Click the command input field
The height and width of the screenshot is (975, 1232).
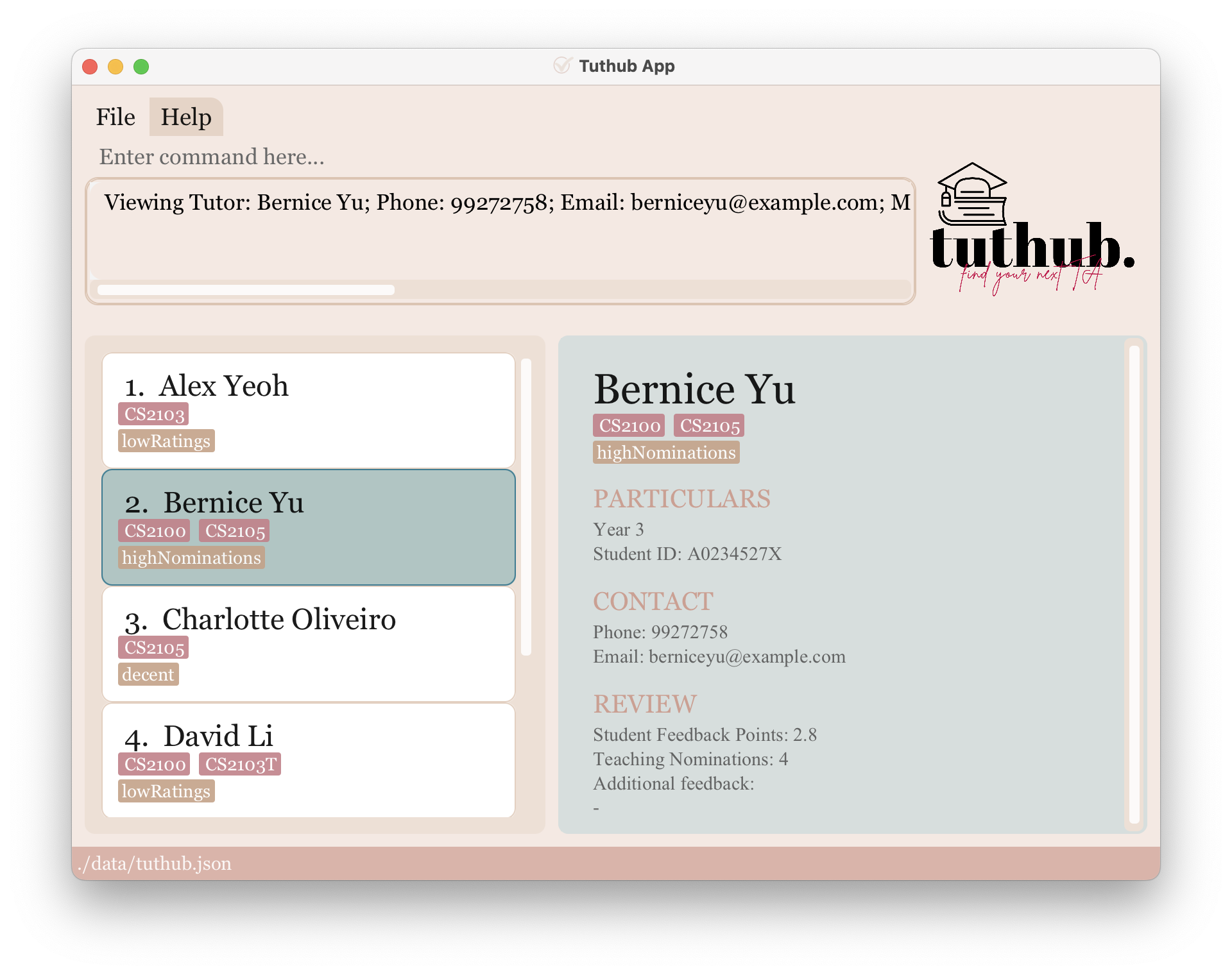click(501, 157)
